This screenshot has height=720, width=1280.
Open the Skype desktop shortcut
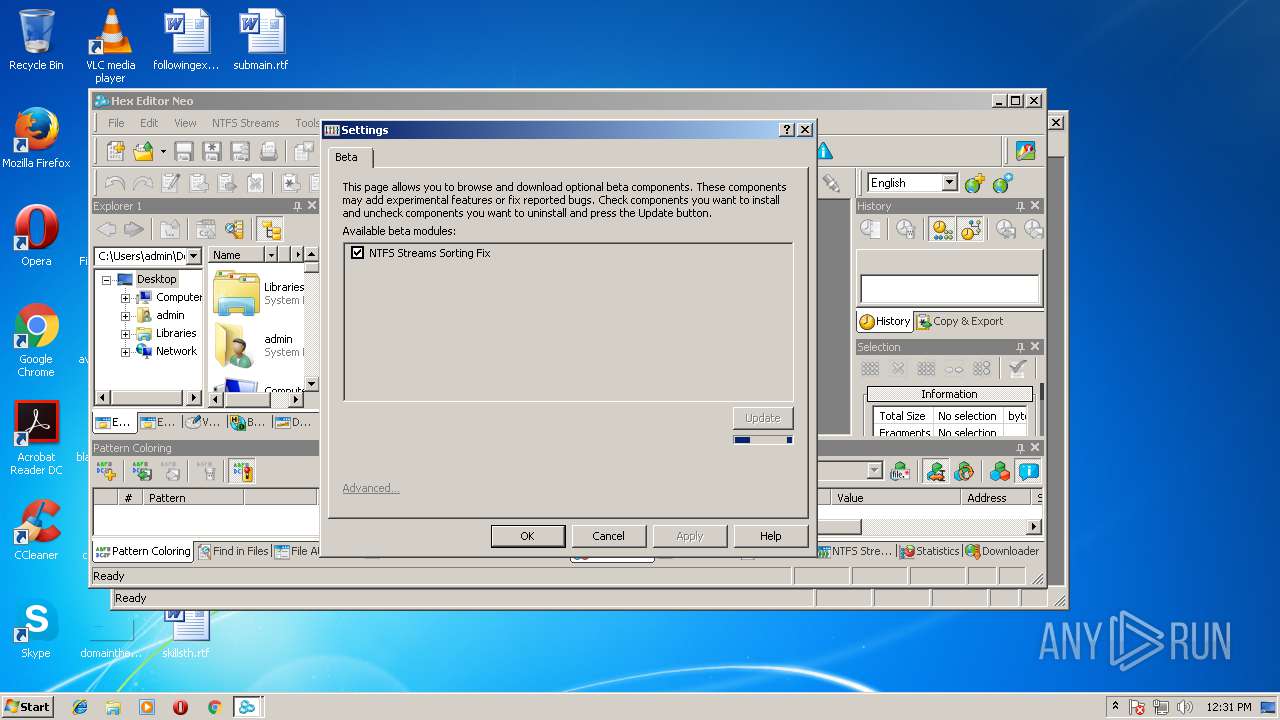point(36,628)
